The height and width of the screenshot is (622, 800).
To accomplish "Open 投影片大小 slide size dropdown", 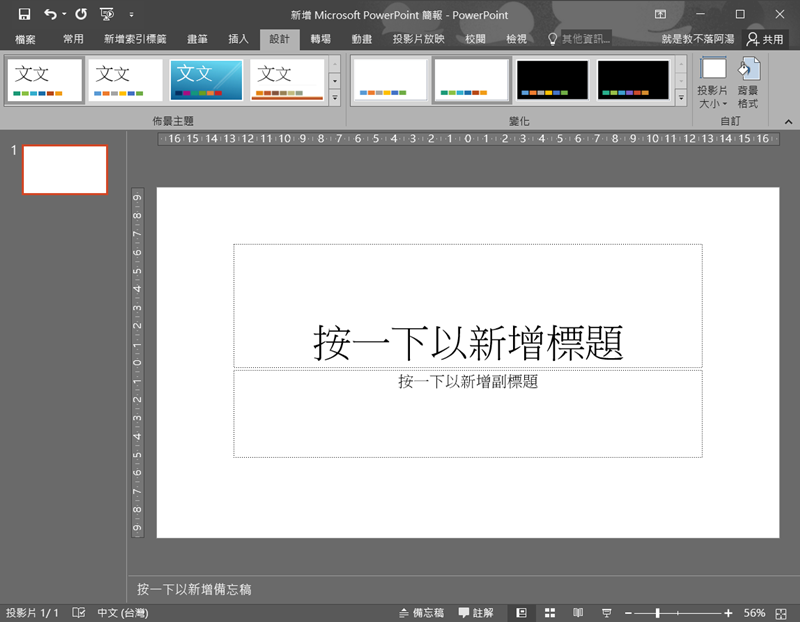I will click(713, 82).
